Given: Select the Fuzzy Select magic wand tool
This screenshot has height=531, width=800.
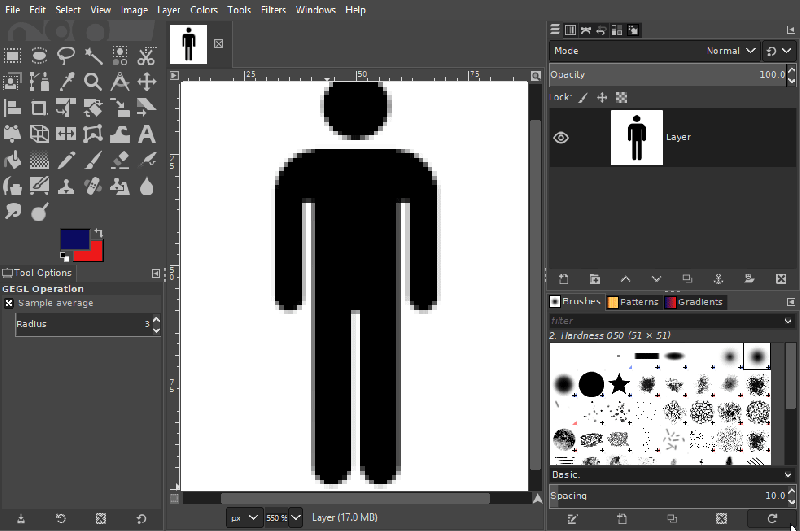Looking at the screenshot, I should click(93, 56).
